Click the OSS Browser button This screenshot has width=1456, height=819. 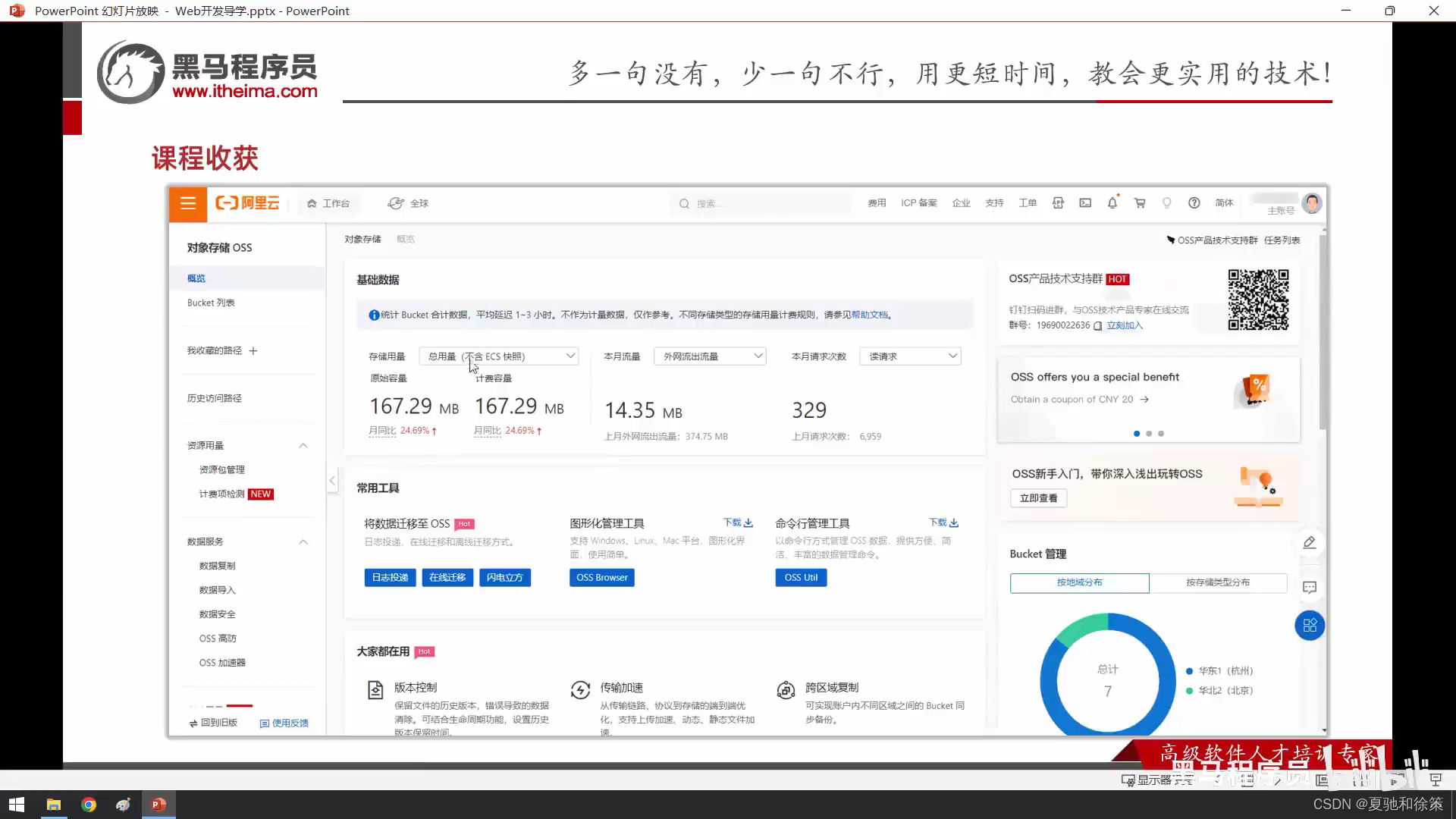pos(602,578)
